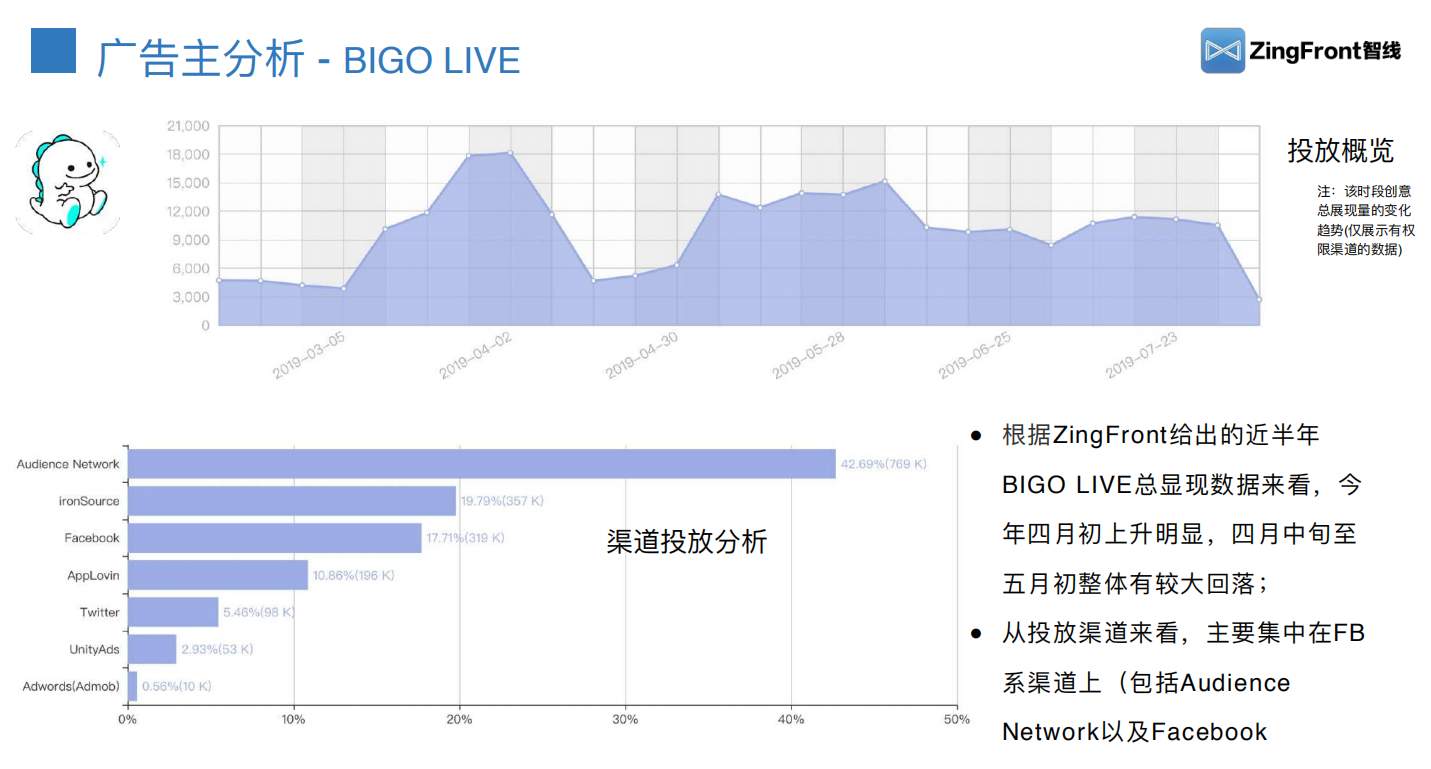
Task: Click the UnityAds bar
Action: [x=152, y=649]
